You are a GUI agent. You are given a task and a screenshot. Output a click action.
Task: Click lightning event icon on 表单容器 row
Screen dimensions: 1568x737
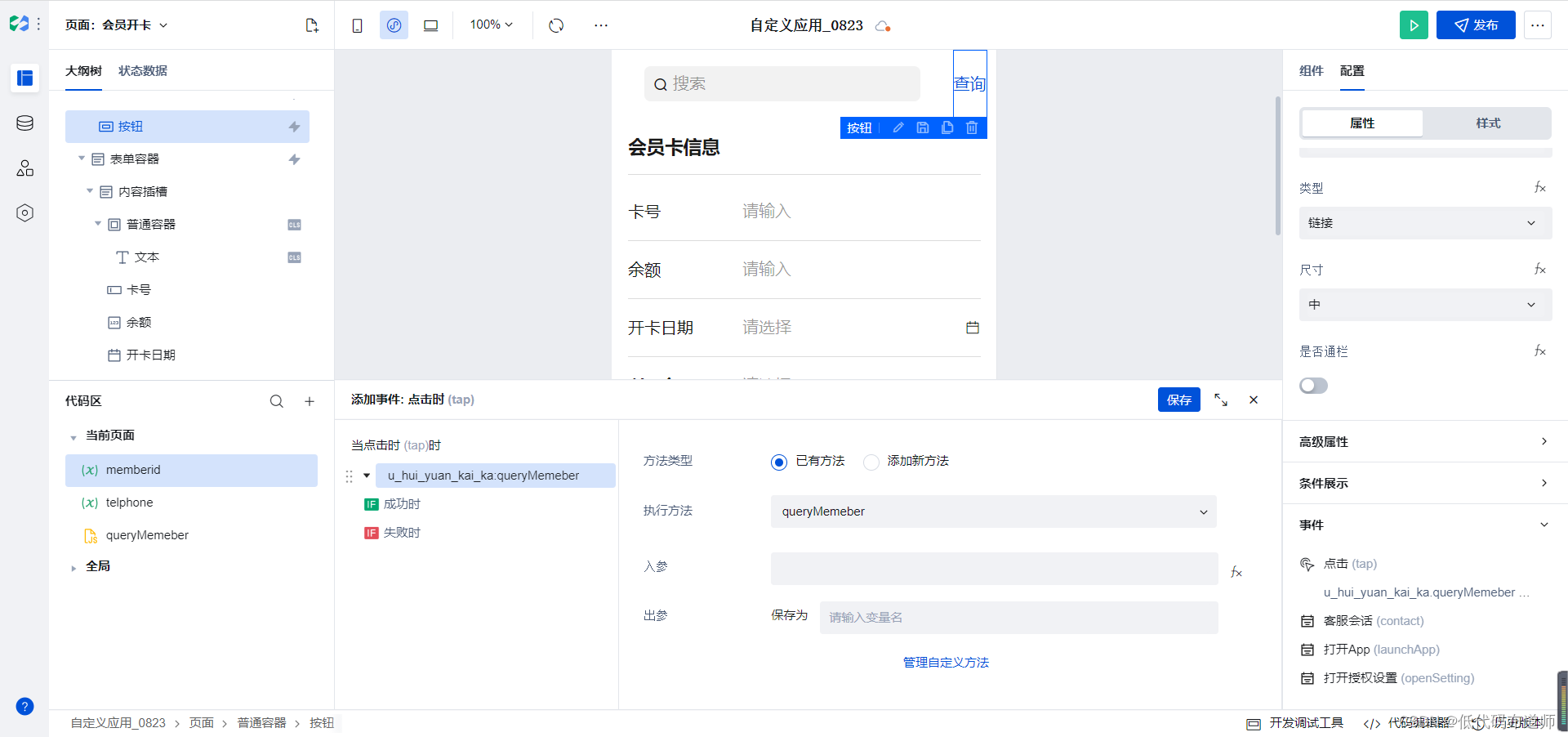pos(295,159)
